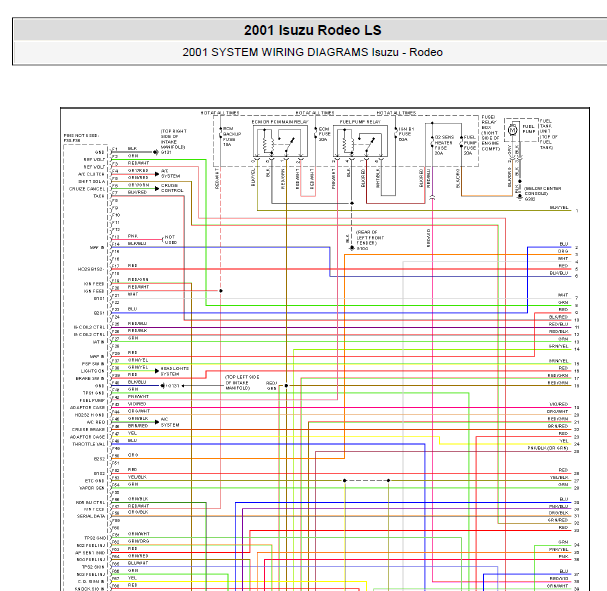The image size is (607, 591).
Task: Click the A/C CLUTCH pin label
Action: tap(91, 174)
